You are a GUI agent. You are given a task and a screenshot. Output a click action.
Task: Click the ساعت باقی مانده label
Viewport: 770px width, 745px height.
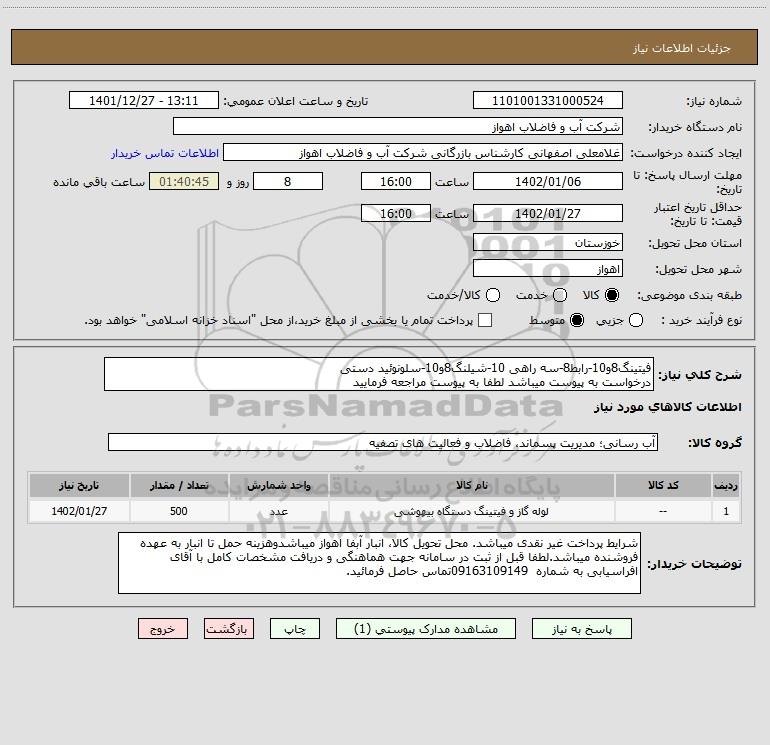(99, 182)
